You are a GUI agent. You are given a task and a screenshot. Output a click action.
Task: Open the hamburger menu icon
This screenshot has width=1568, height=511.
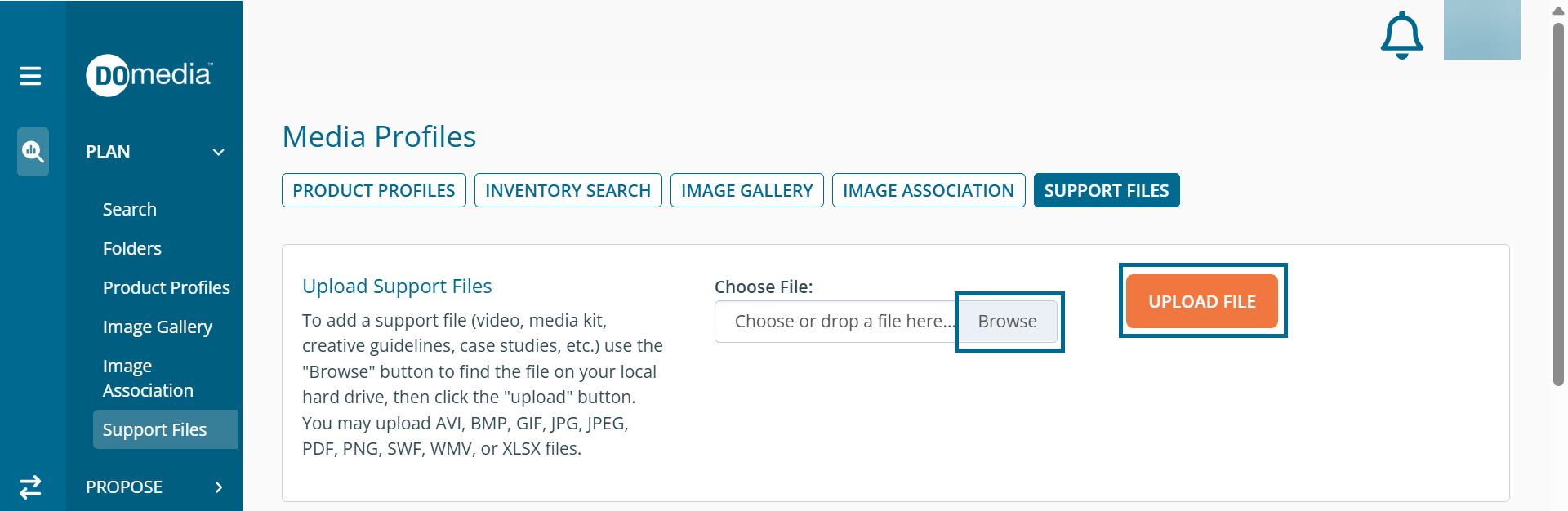click(x=30, y=76)
